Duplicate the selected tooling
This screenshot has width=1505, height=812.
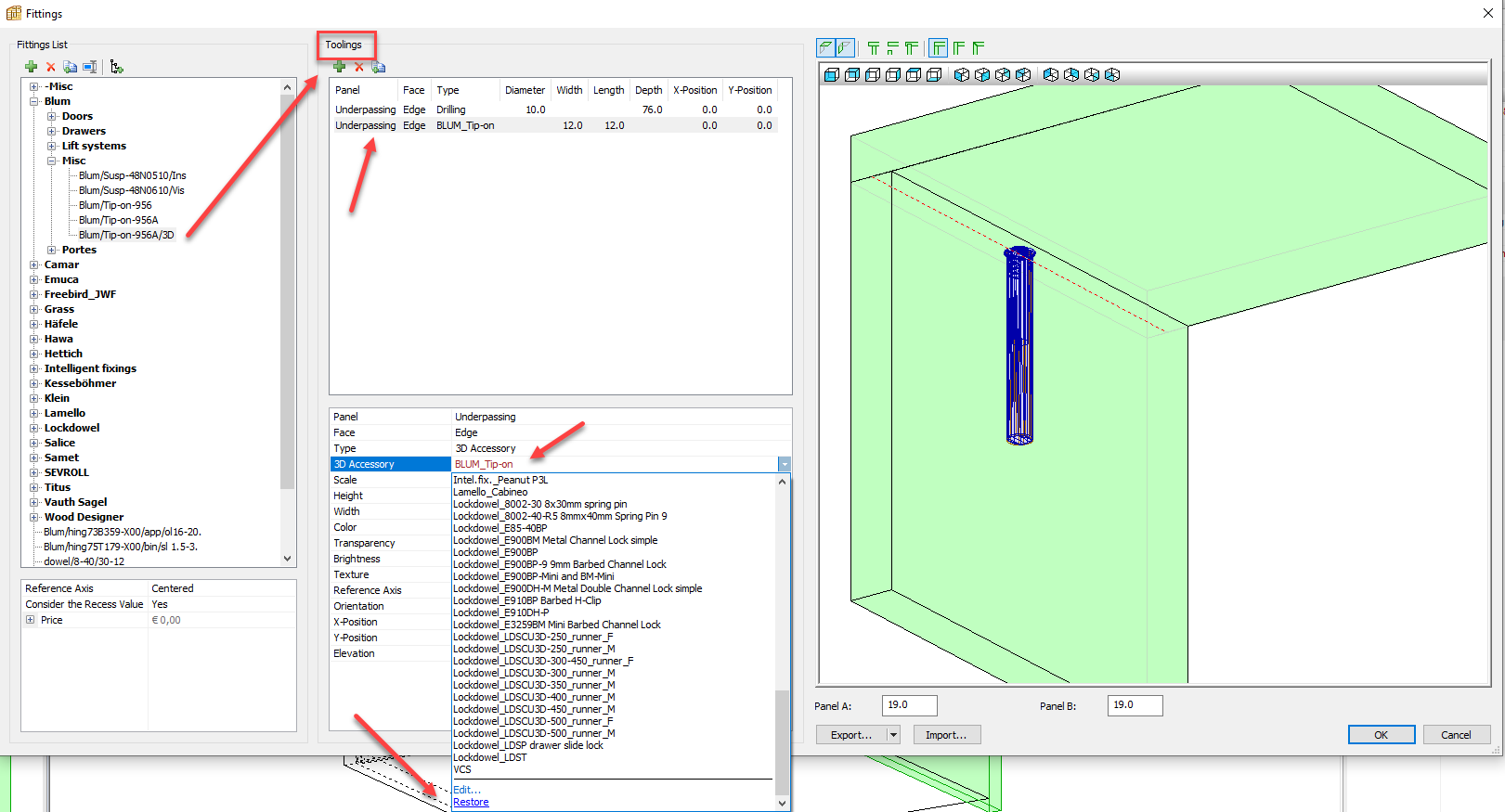click(x=379, y=67)
